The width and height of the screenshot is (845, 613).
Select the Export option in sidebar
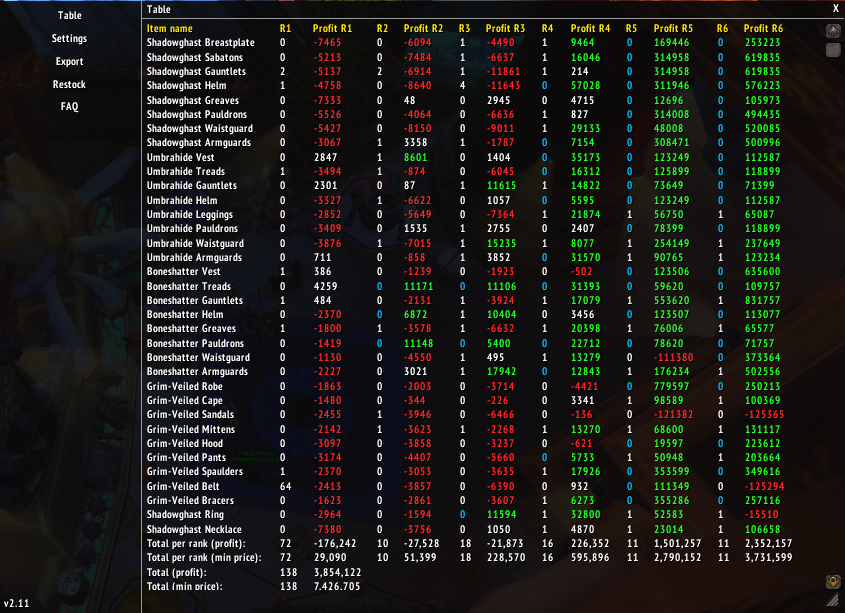70,61
